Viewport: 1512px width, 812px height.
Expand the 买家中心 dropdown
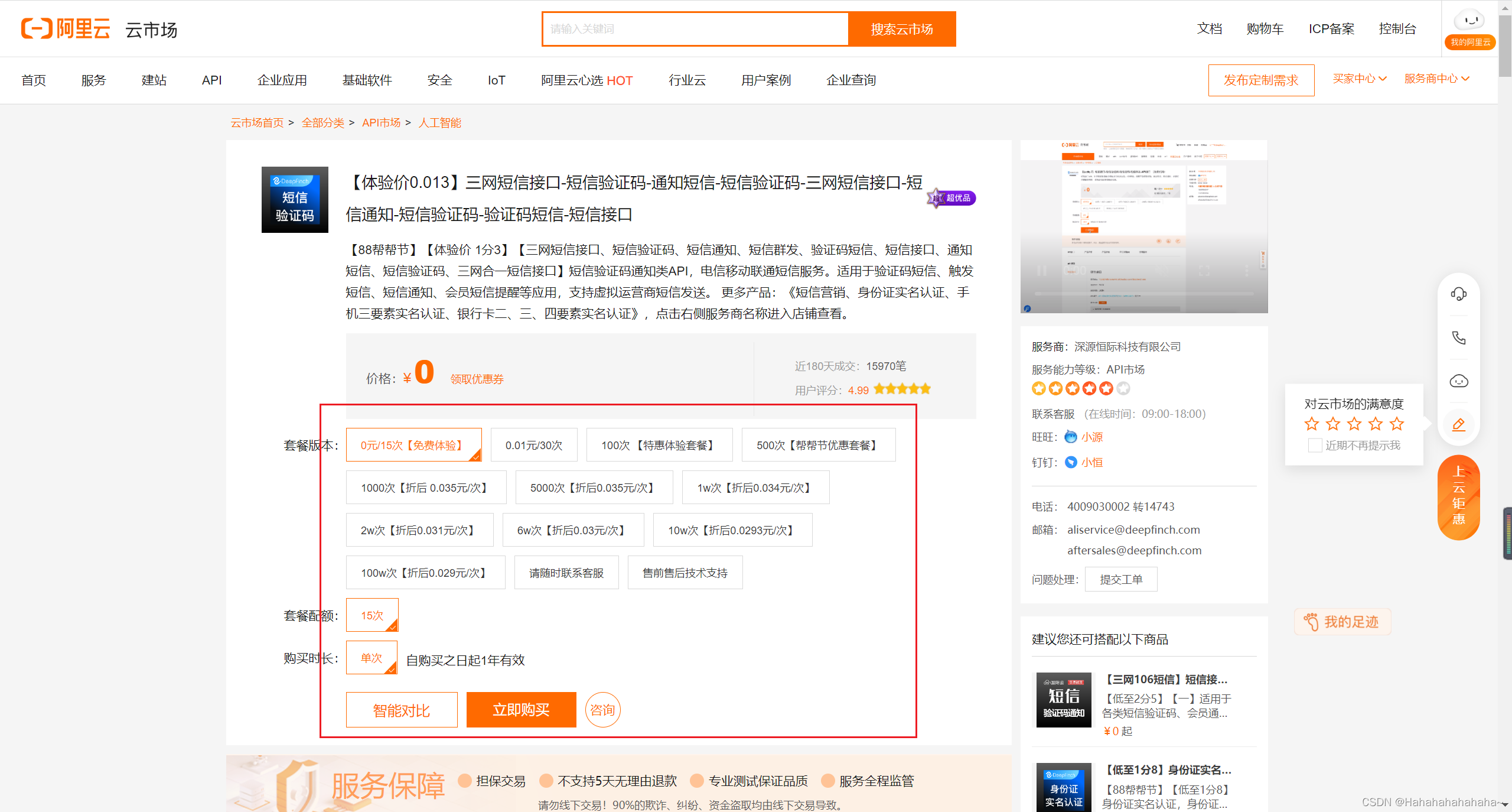pyautogui.click(x=1359, y=79)
